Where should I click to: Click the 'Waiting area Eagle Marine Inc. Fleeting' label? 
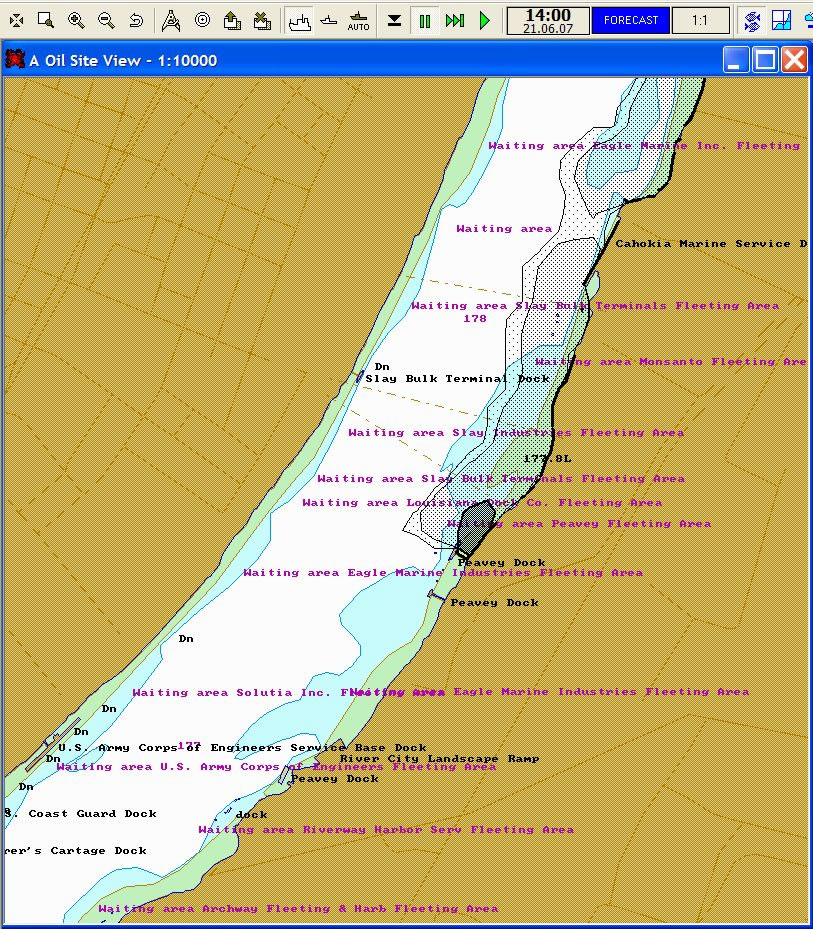click(x=644, y=146)
